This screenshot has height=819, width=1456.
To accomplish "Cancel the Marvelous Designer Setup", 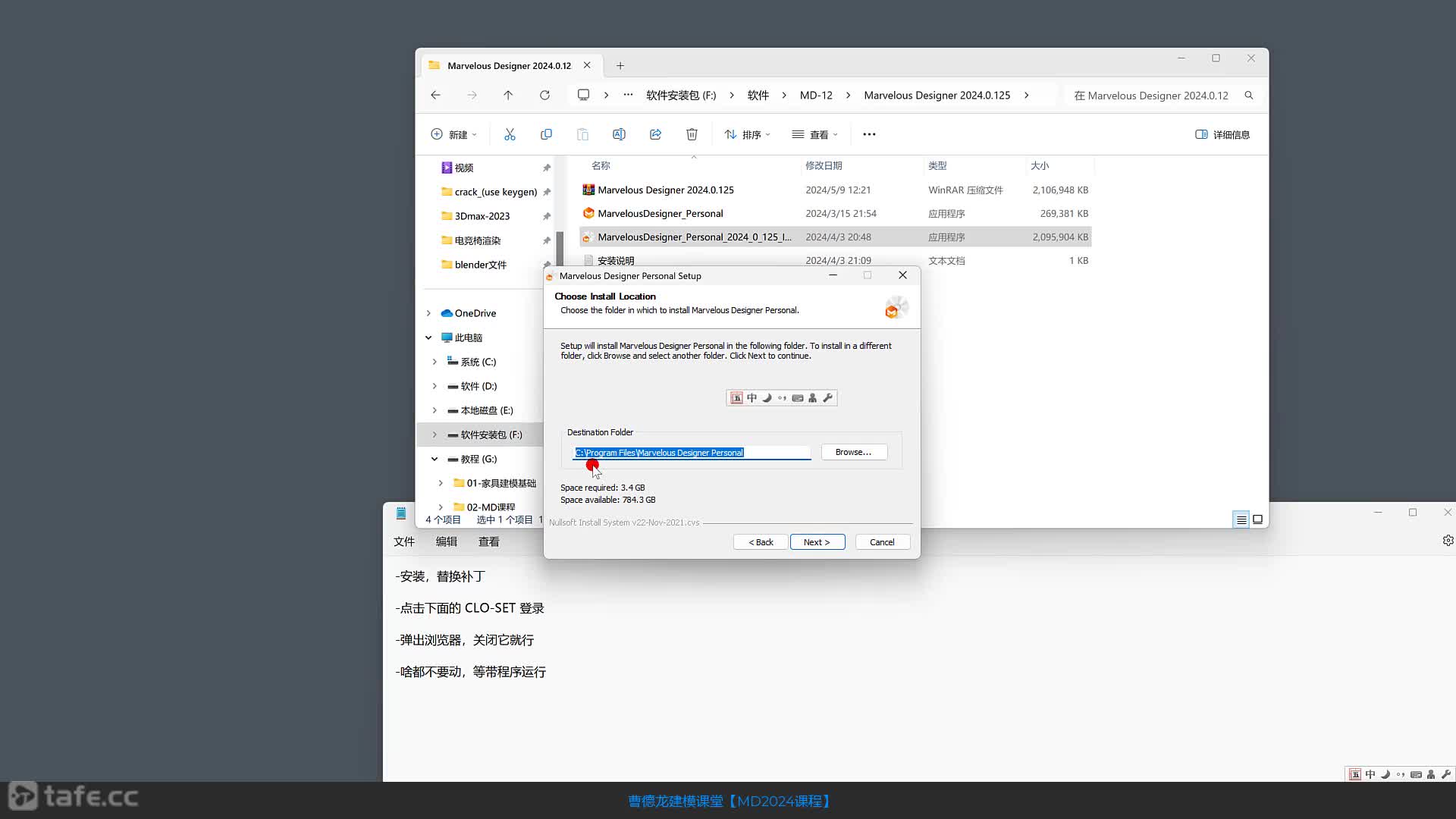I will coord(882,542).
